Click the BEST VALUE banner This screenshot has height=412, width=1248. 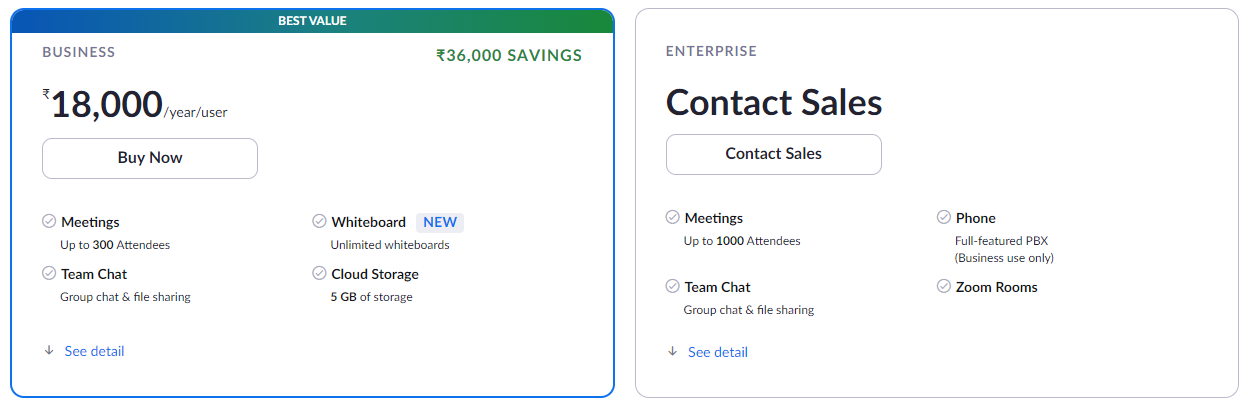coord(312,20)
